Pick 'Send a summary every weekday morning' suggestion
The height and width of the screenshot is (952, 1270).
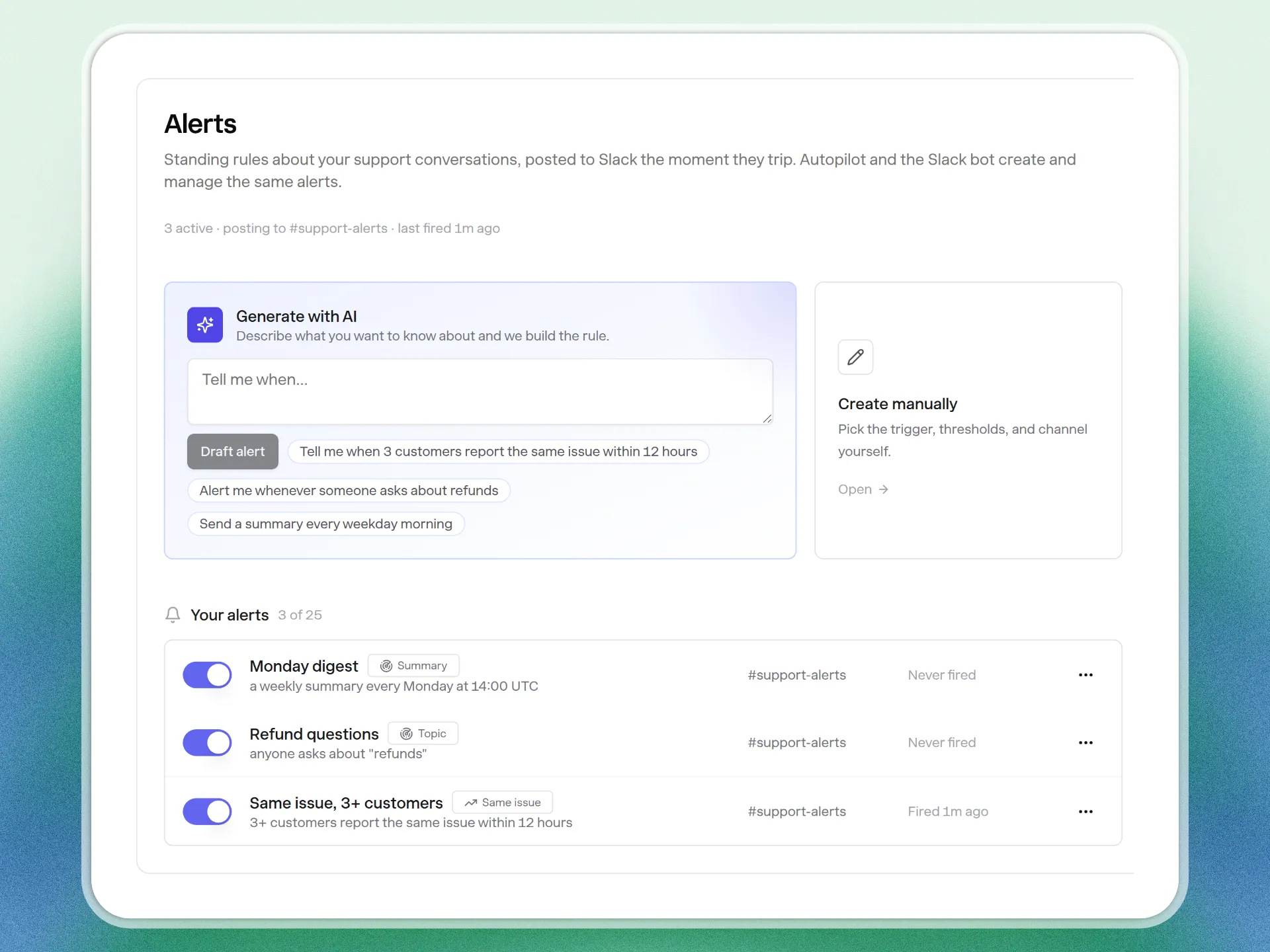point(326,524)
